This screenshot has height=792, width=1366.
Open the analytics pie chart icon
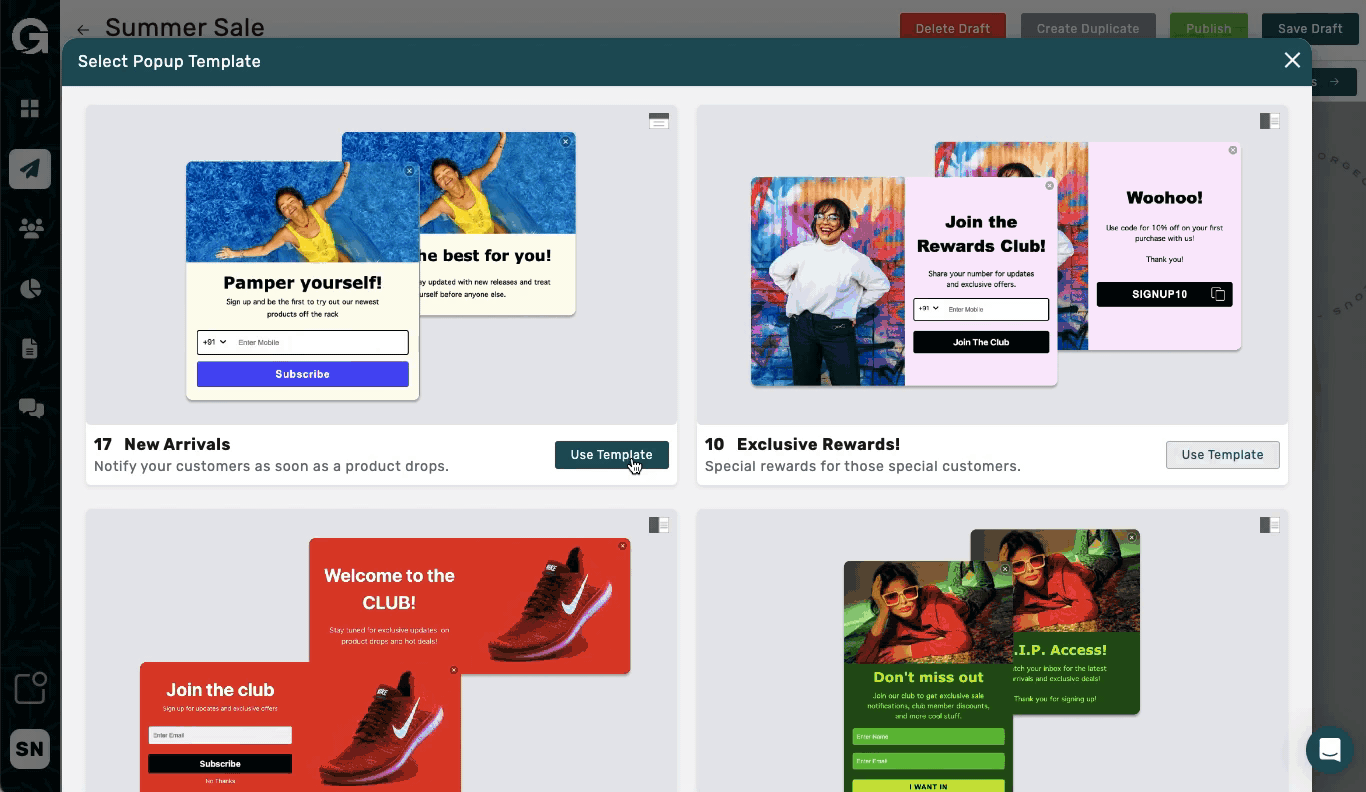tap(30, 289)
